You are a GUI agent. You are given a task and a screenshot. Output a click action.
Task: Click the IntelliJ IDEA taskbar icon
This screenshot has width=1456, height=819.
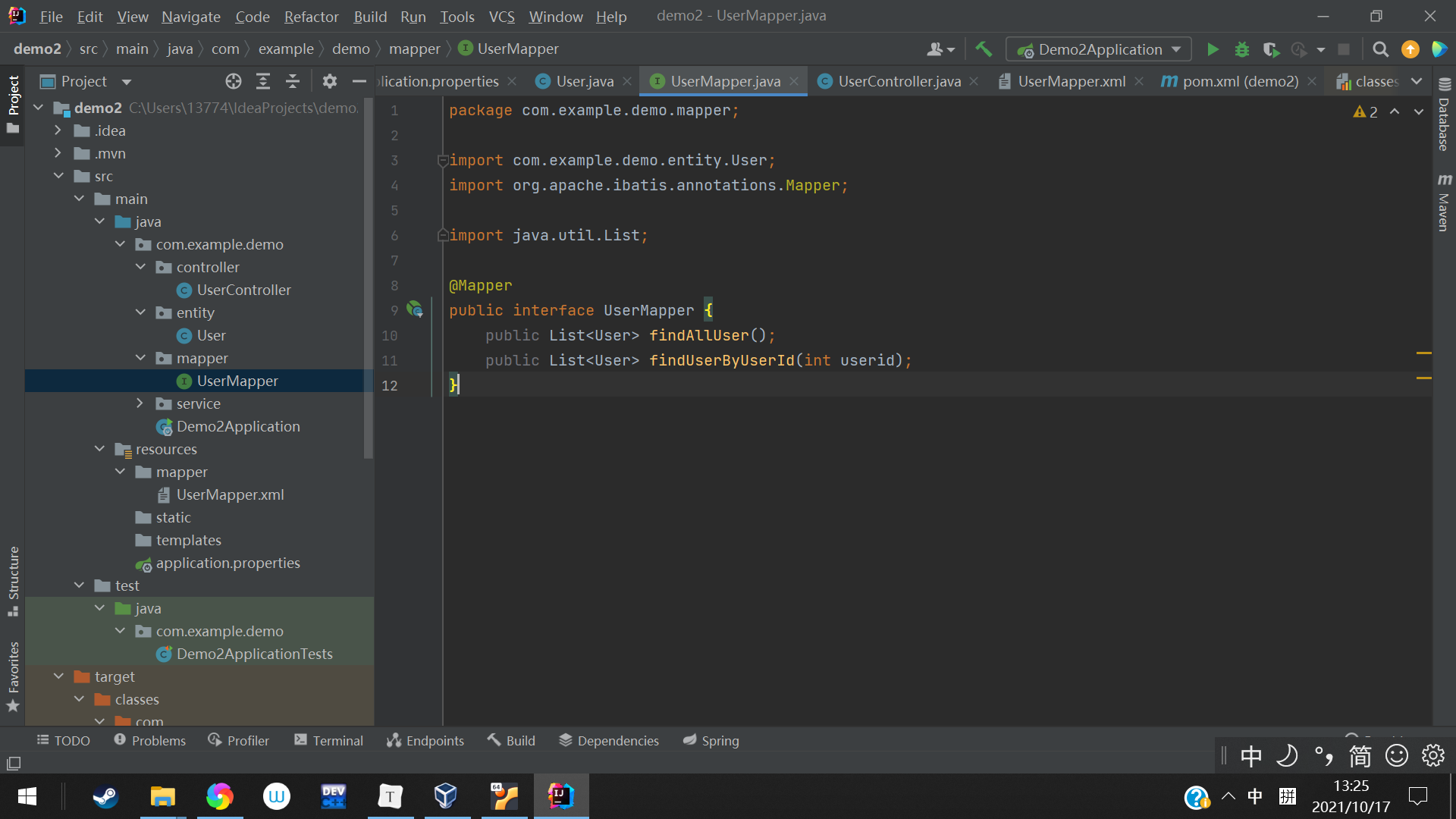click(561, 796)
